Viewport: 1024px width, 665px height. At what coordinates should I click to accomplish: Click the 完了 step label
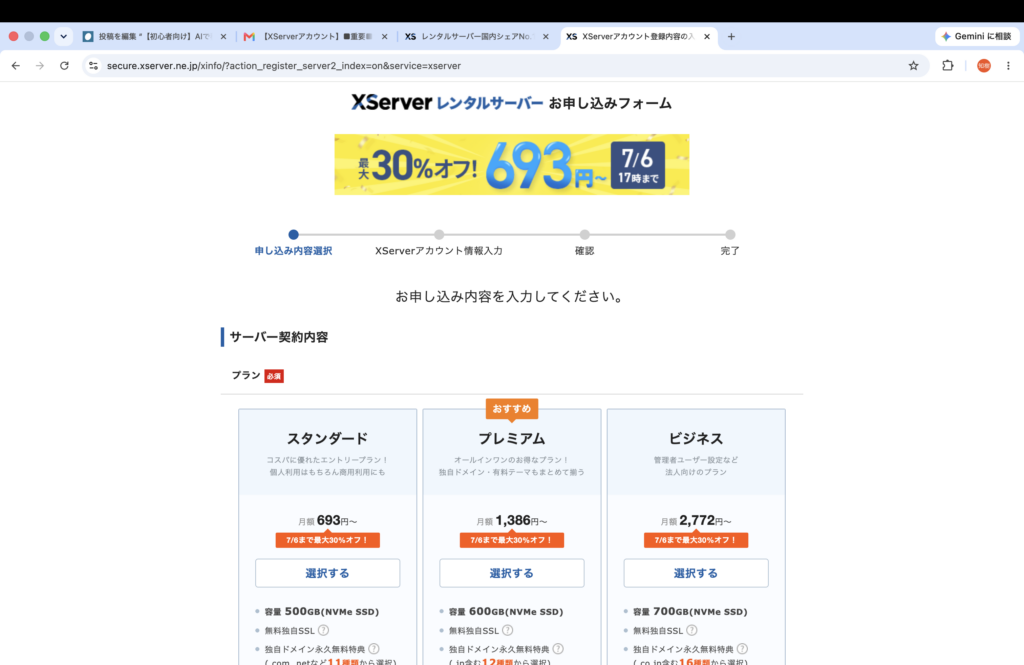click(730, 251)
